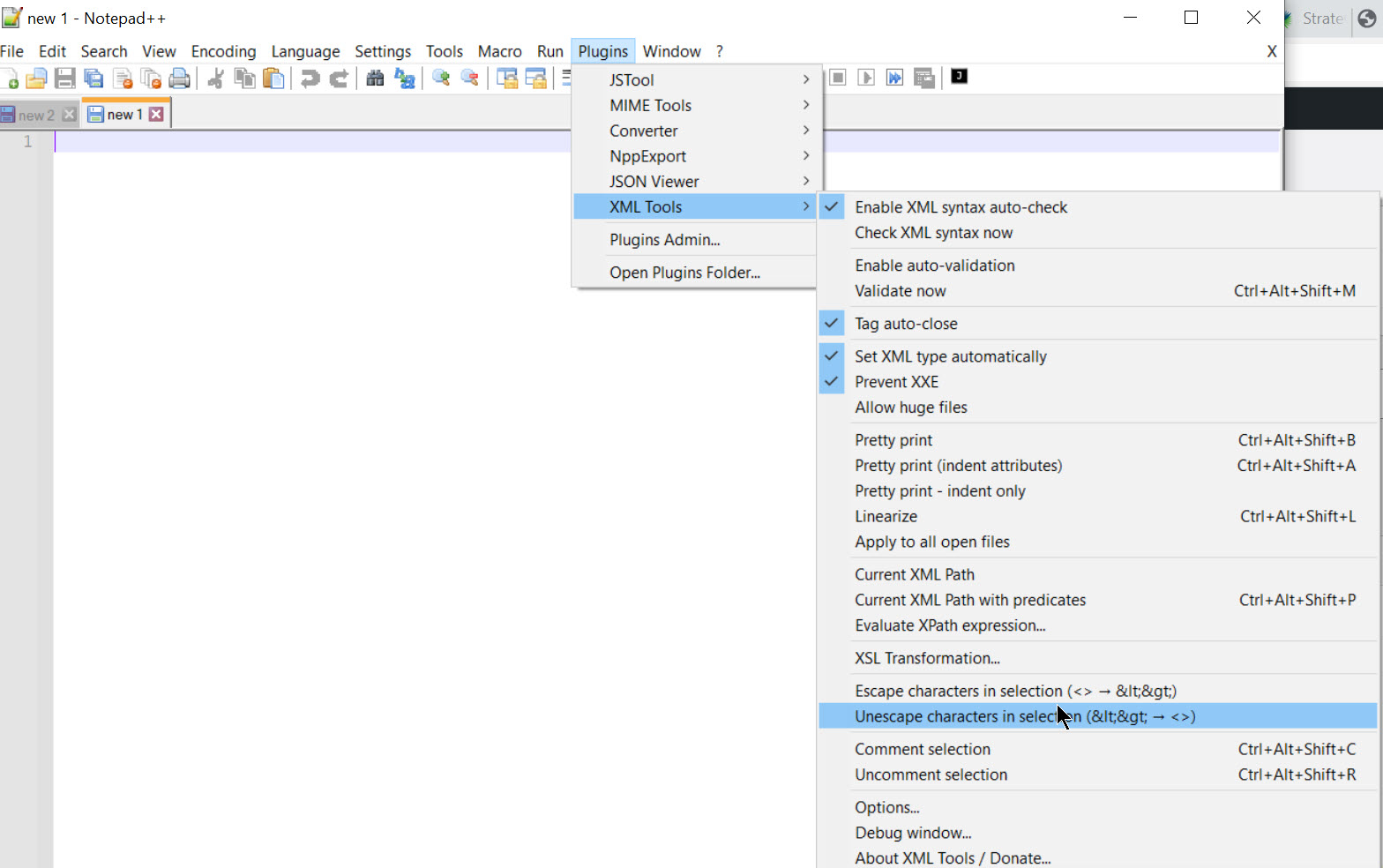Click the Cut scissors icon
This screenshot has width=1383, height=868.
pyautogui.click(x=216, y=79)
